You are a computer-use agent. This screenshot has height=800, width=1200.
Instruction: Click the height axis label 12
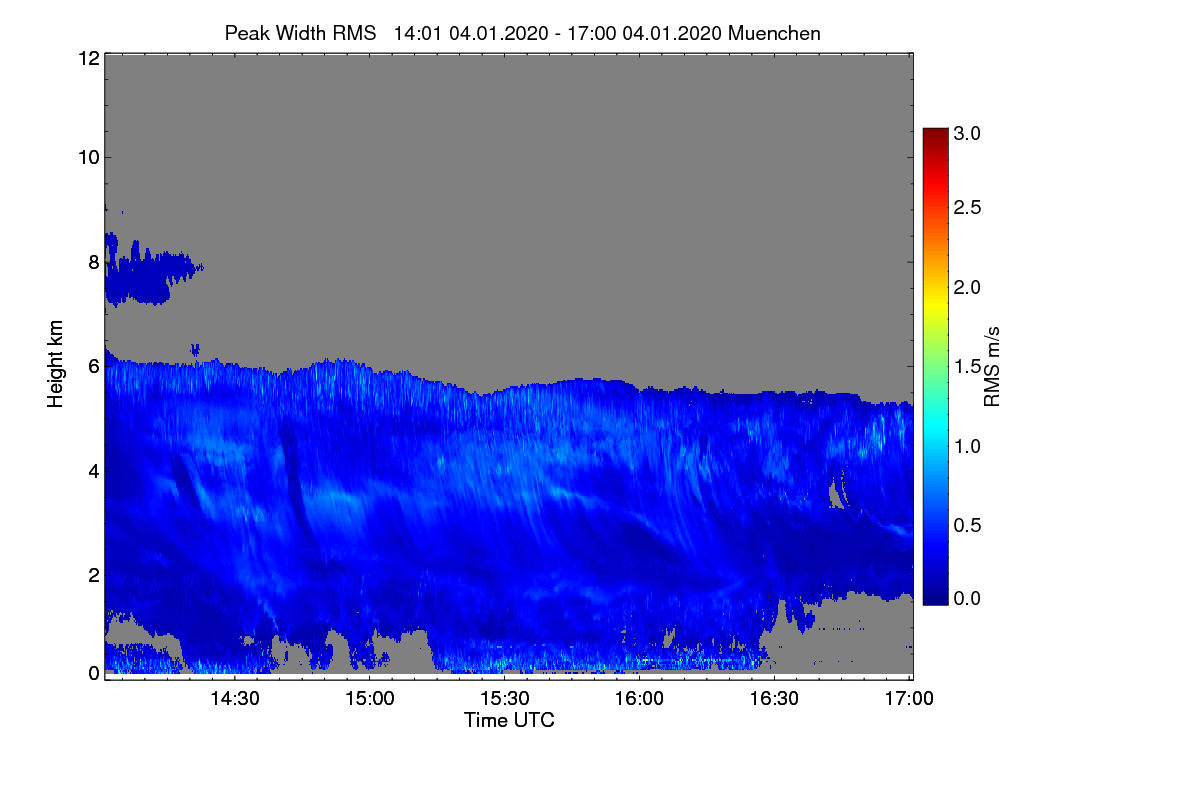click(88, 58)
